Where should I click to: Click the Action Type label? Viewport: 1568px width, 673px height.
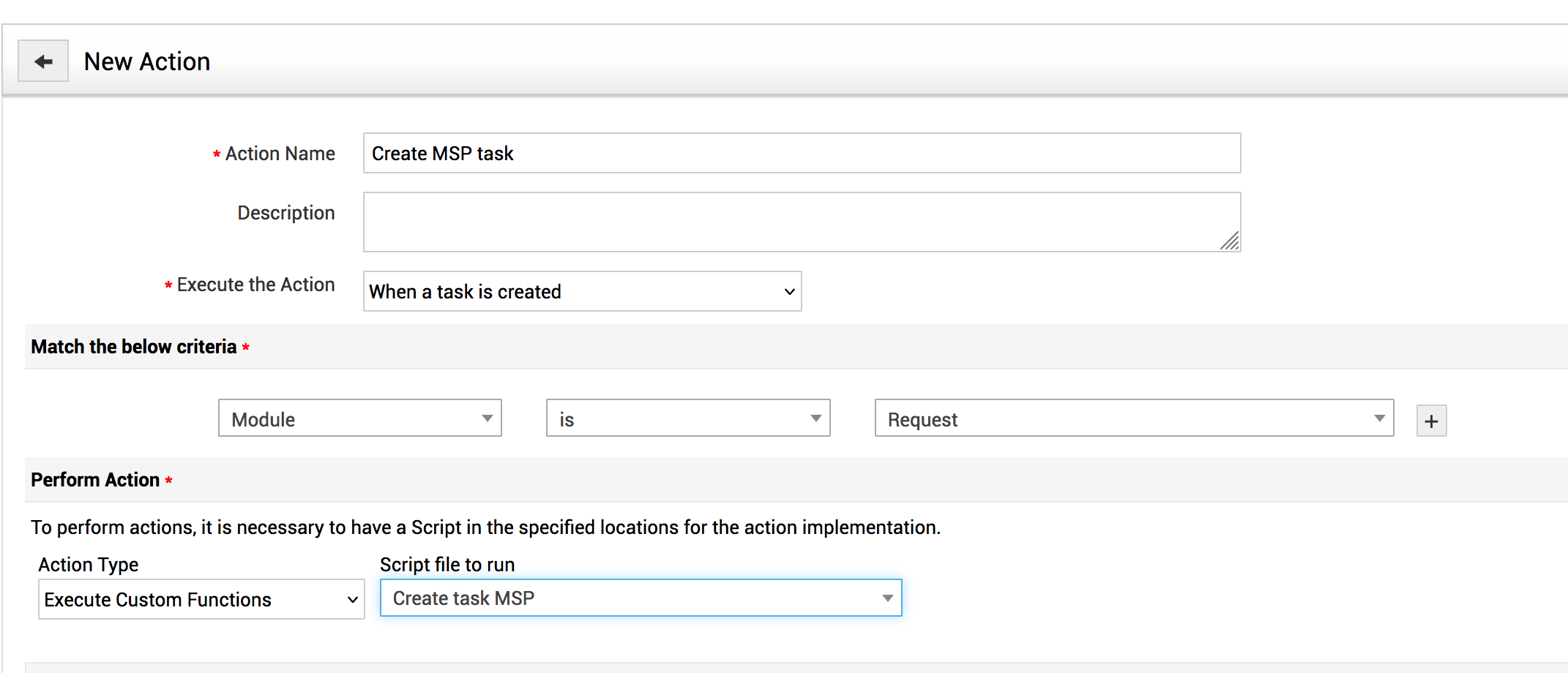[x=89, y=565]
